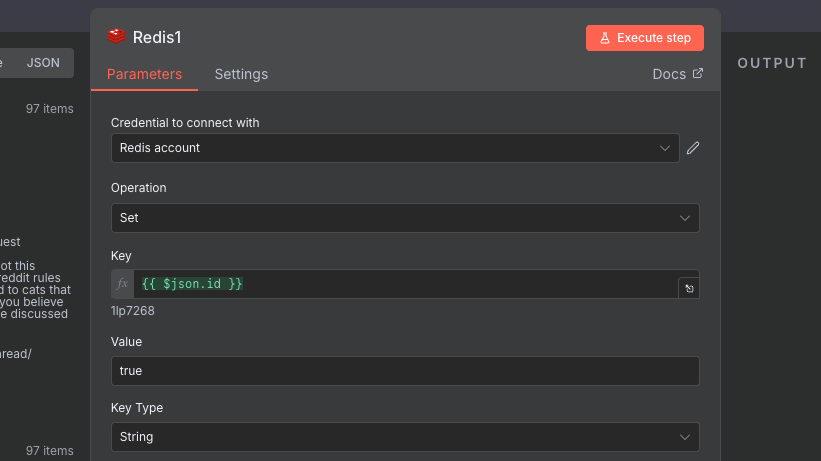This screenshot has width=821, height=461.
Task: Click into the Key expression field
Action: [x=406, y=284]
